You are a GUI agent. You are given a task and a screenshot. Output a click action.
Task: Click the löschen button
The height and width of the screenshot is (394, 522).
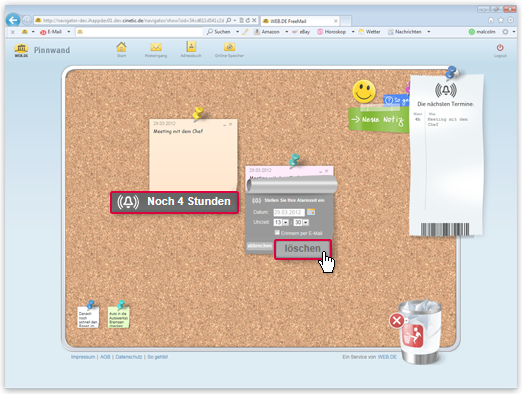click(303, 249)
